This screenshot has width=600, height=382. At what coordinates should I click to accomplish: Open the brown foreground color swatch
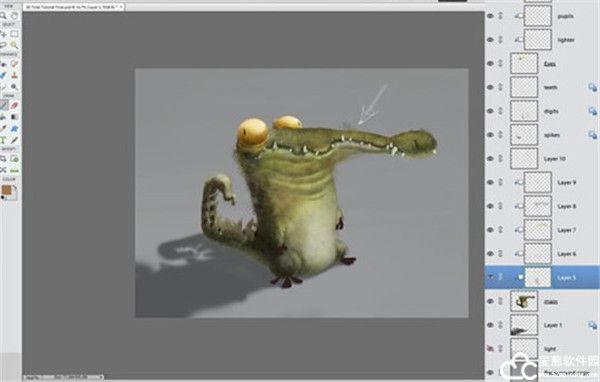pos(7,190)
